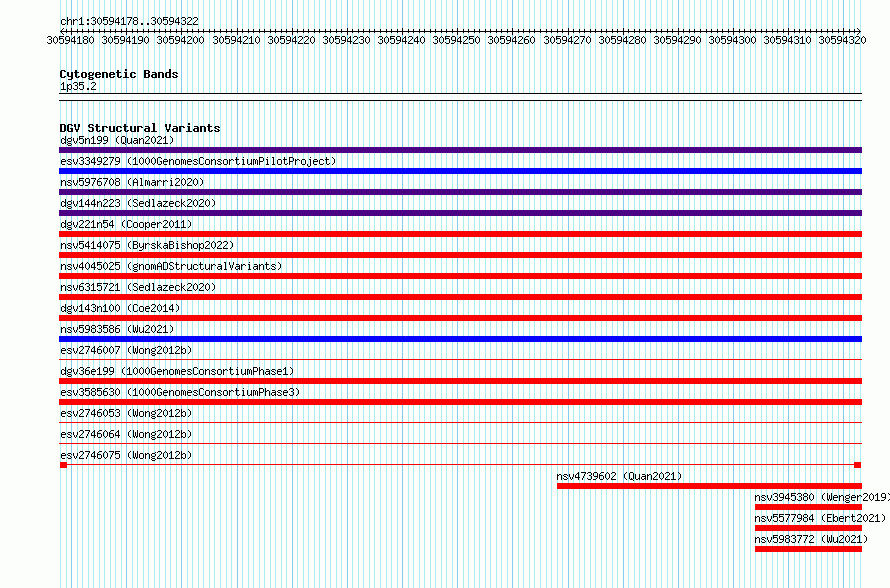The image size is (890, 588).
Task: Select the dark purple dgv5n199 variant bar
Action: [460, 150]
